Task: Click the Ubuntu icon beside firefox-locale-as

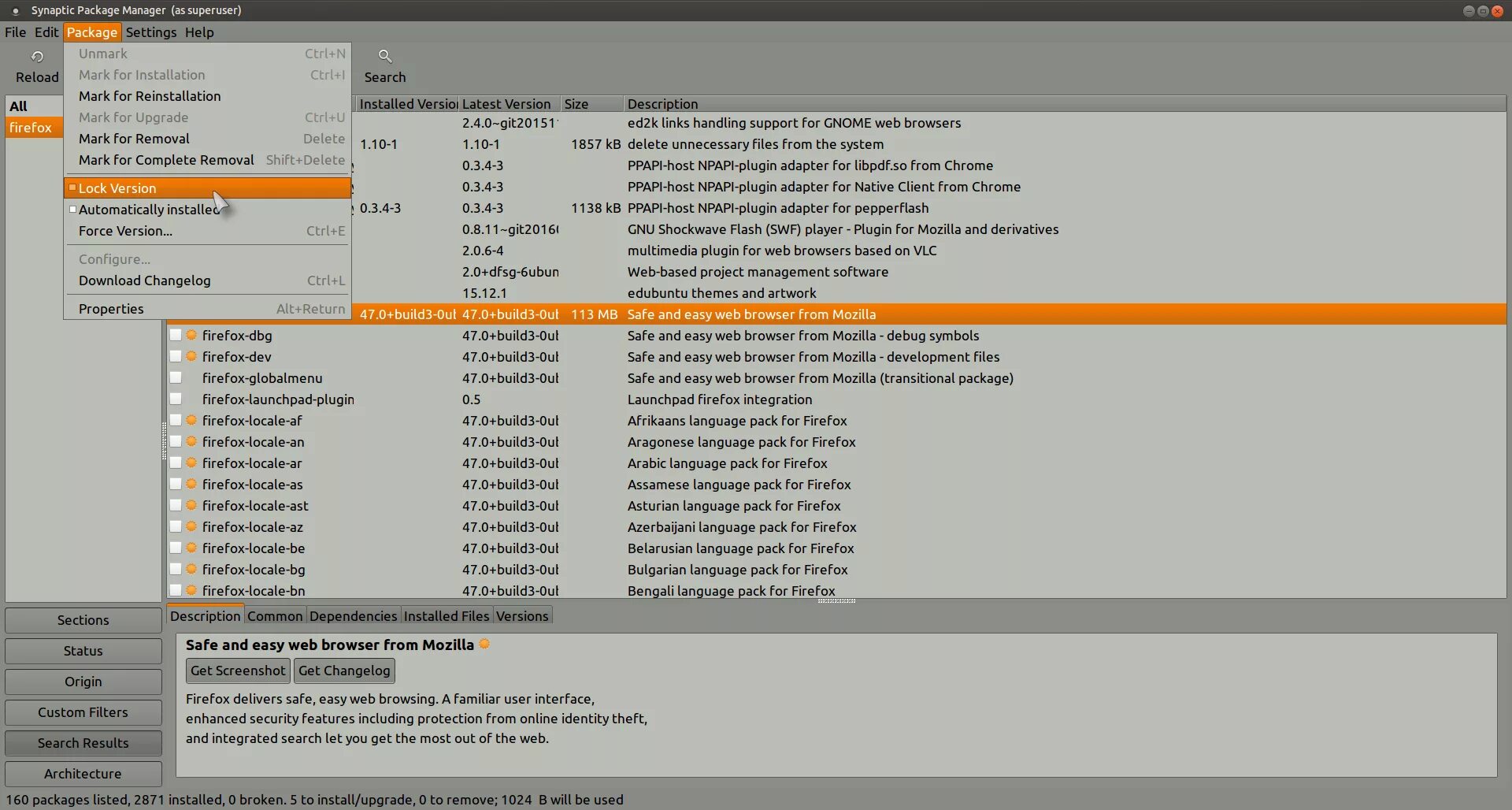Action: 191,484
